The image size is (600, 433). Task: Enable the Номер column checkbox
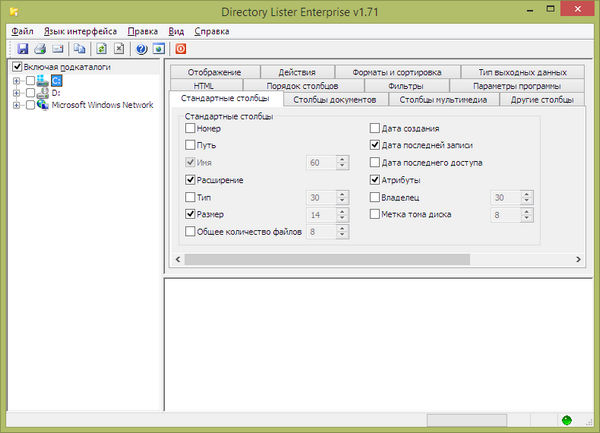191,129
